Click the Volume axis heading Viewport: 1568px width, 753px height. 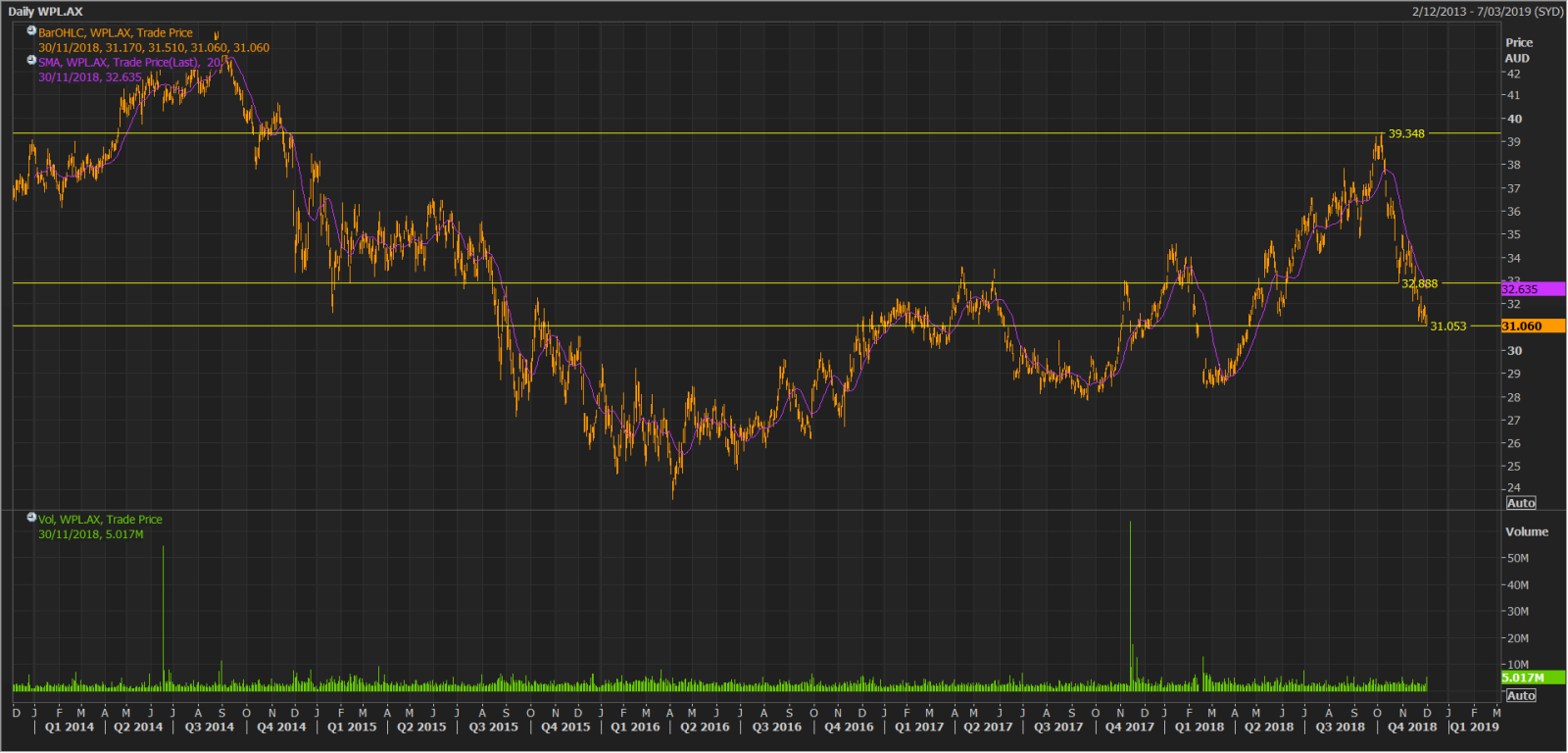tap(1527, 531)
